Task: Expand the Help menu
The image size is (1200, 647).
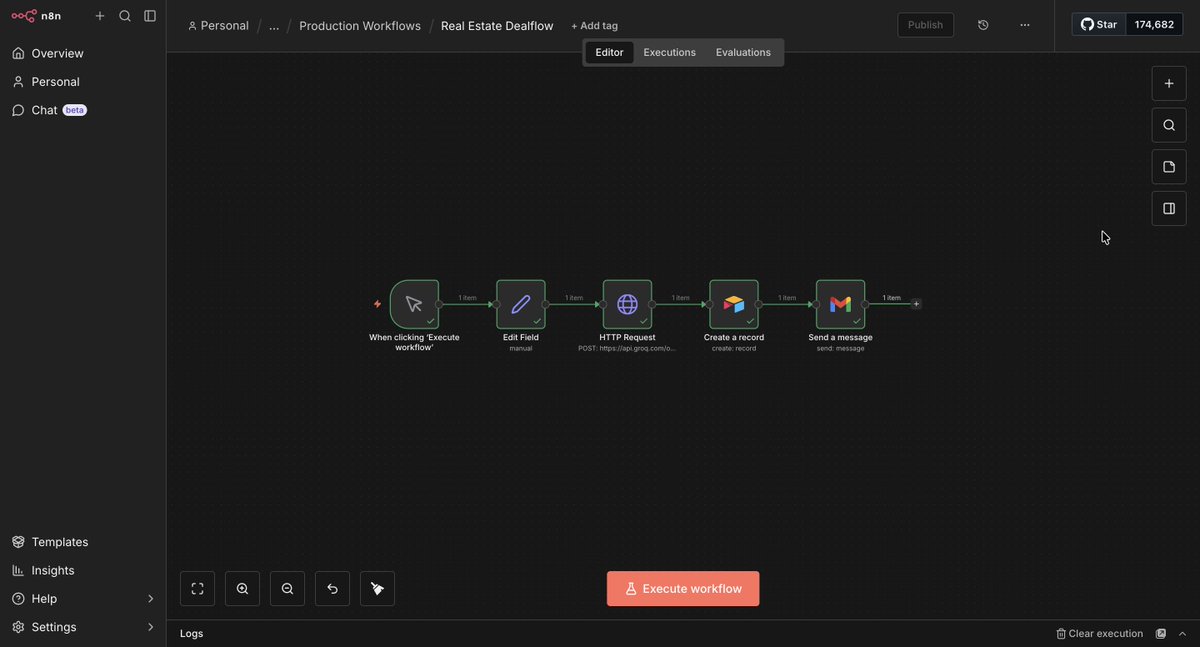Action: [x=83, y=599]
